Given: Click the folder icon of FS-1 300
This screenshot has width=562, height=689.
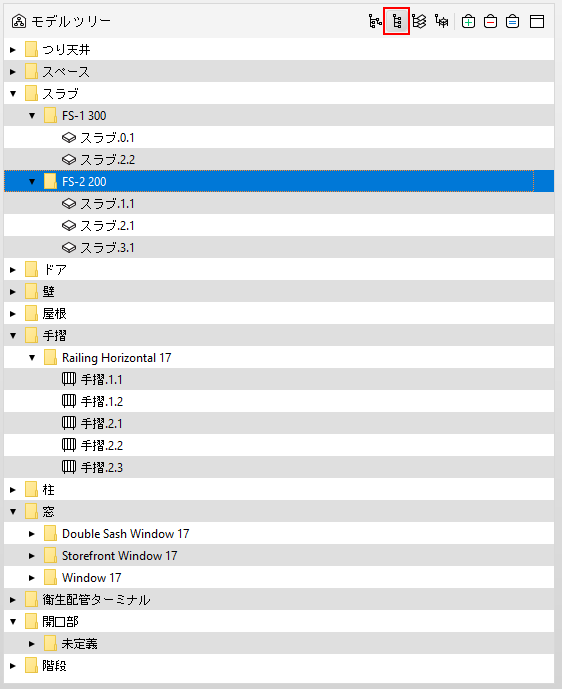Looking at the screenshot, I should (51, 115).
